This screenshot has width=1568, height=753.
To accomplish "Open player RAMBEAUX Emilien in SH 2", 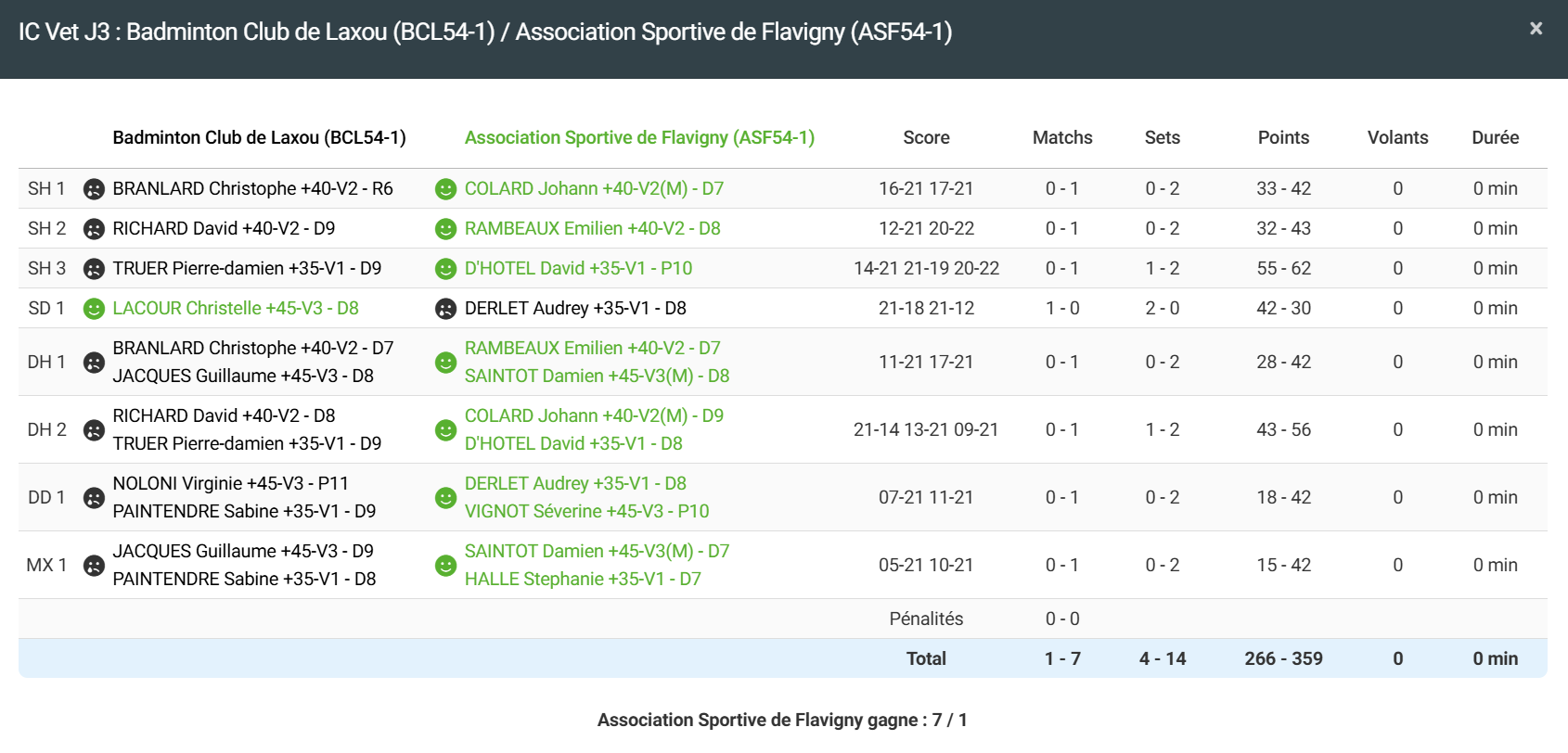I will click(x=592, y=228).
